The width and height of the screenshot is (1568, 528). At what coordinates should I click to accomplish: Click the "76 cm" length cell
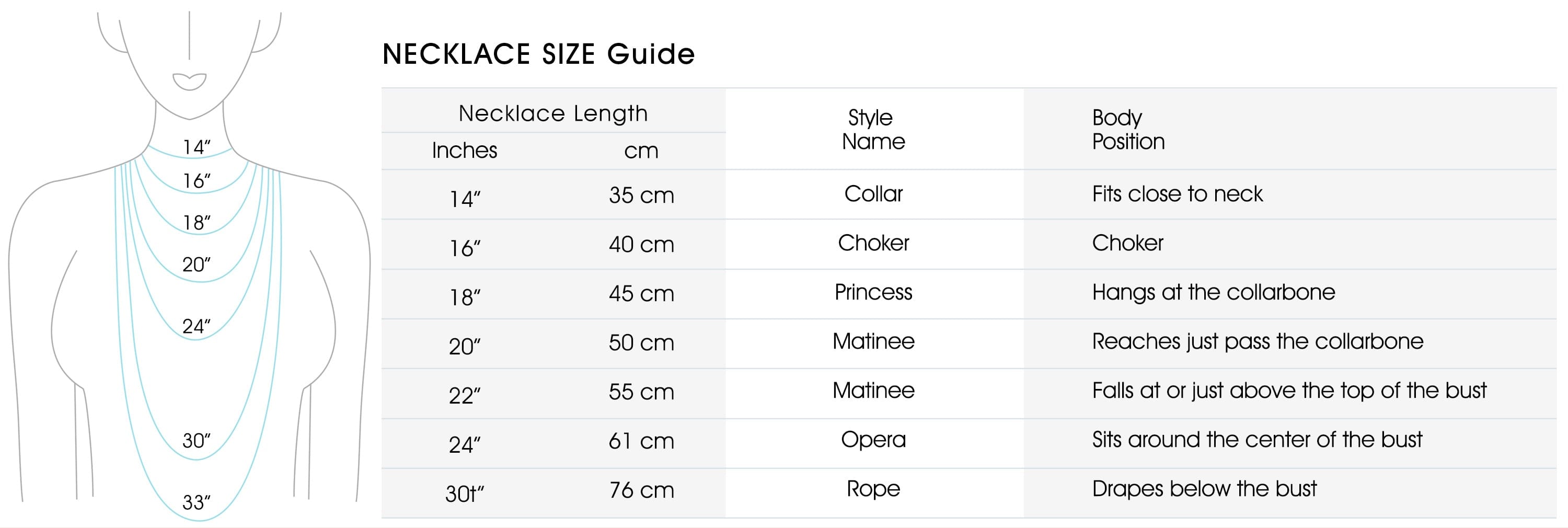click(641, 490)
